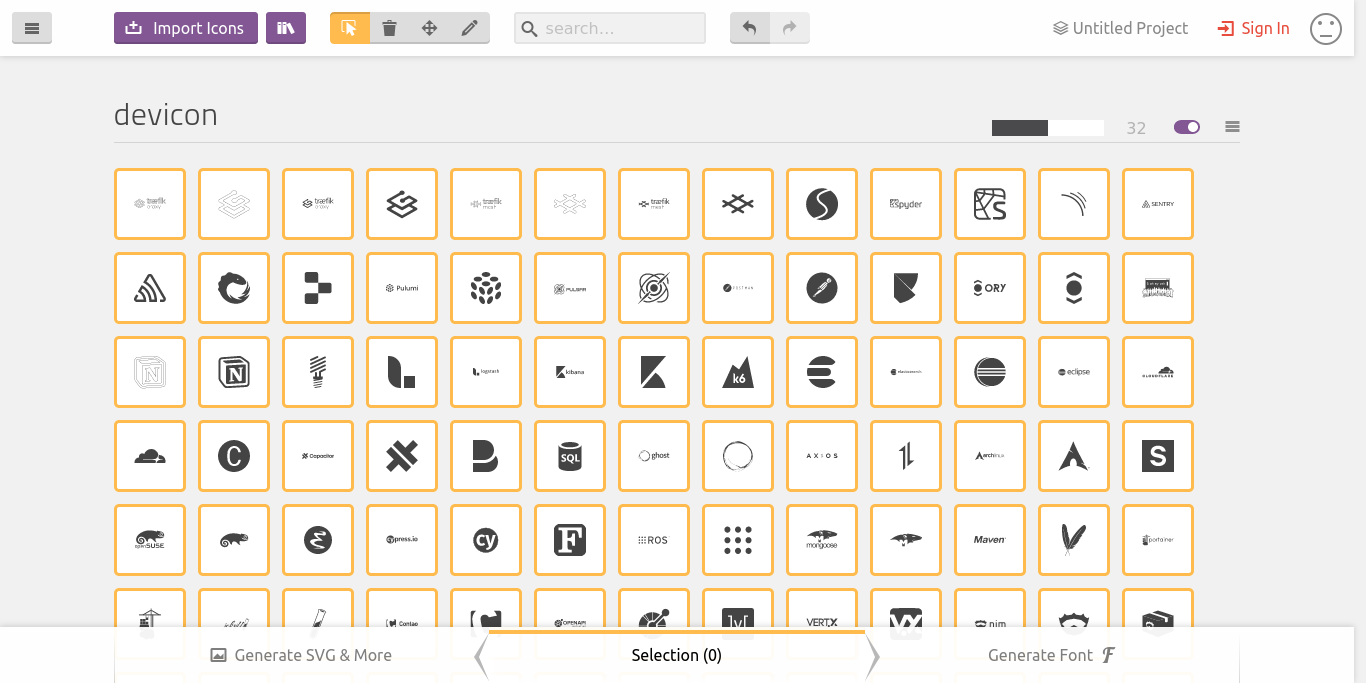Image resolution: width=1366 pixels, height=683 pixels.
Task: Focus the icon search field
Action: click(610, 28)
